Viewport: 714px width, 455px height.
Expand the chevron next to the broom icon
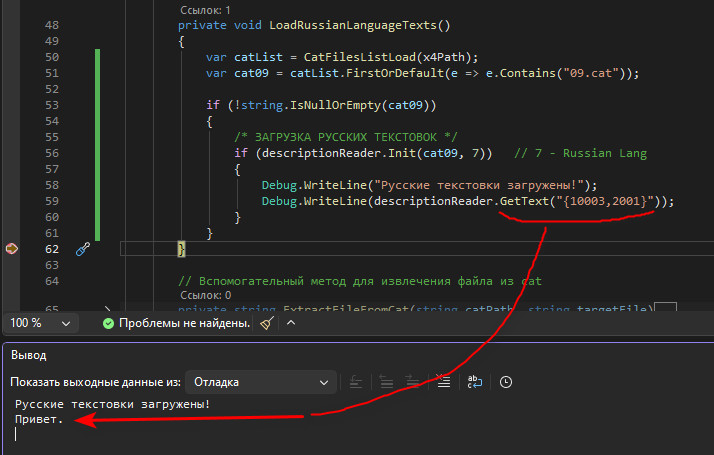291,323
